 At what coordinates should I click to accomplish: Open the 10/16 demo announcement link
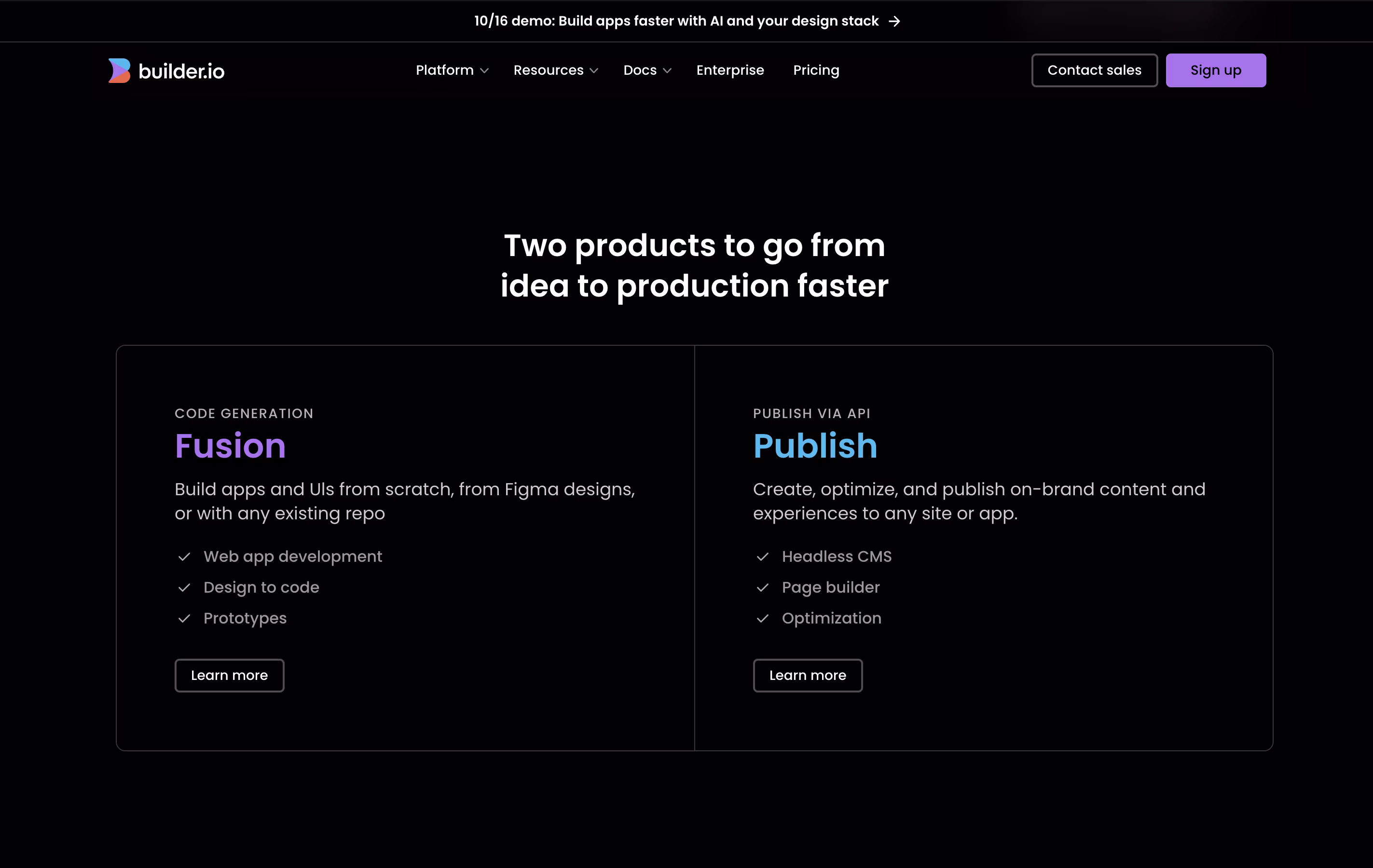click(676, 21)
